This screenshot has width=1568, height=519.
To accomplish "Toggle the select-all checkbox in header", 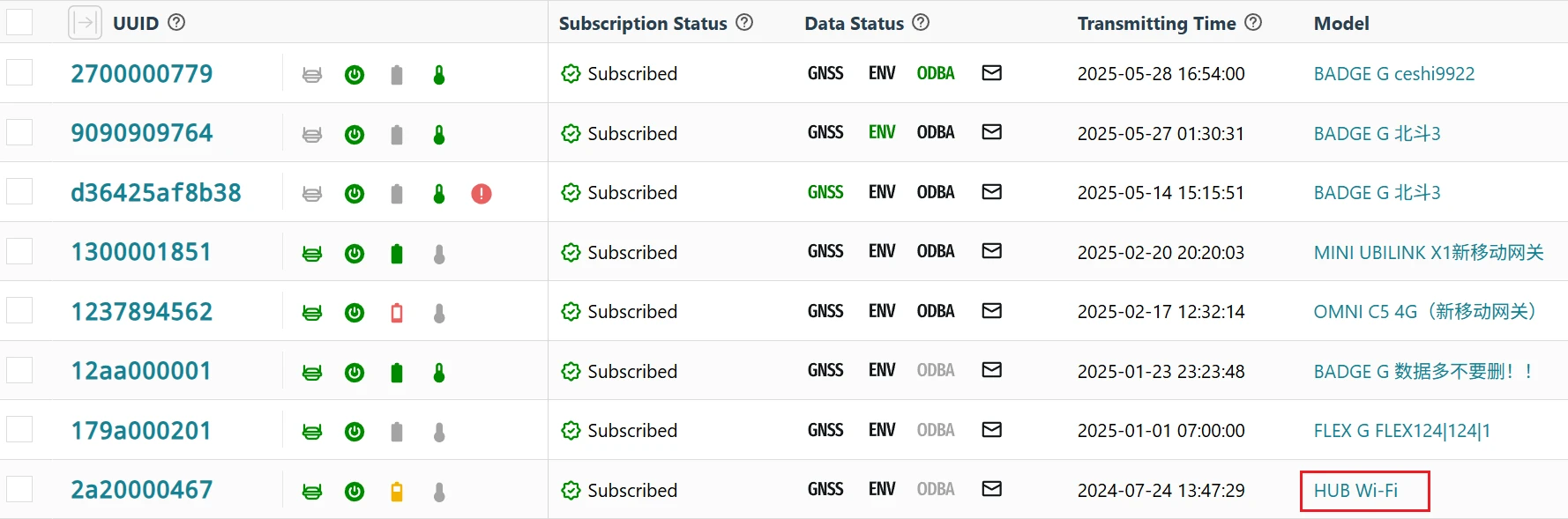I will pyautogui.click(x=19, y=22).
